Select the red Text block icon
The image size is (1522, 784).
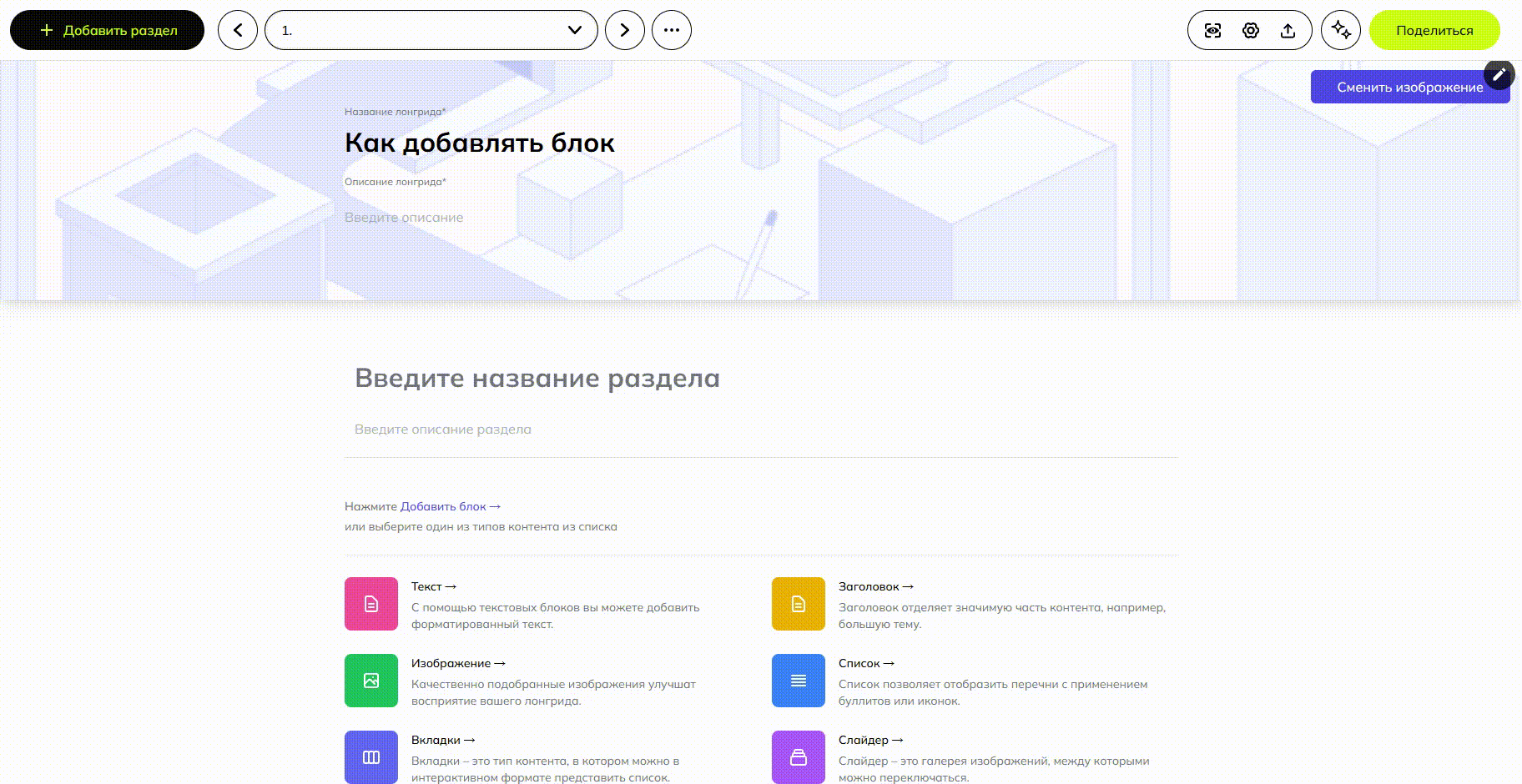coord(371,604)
